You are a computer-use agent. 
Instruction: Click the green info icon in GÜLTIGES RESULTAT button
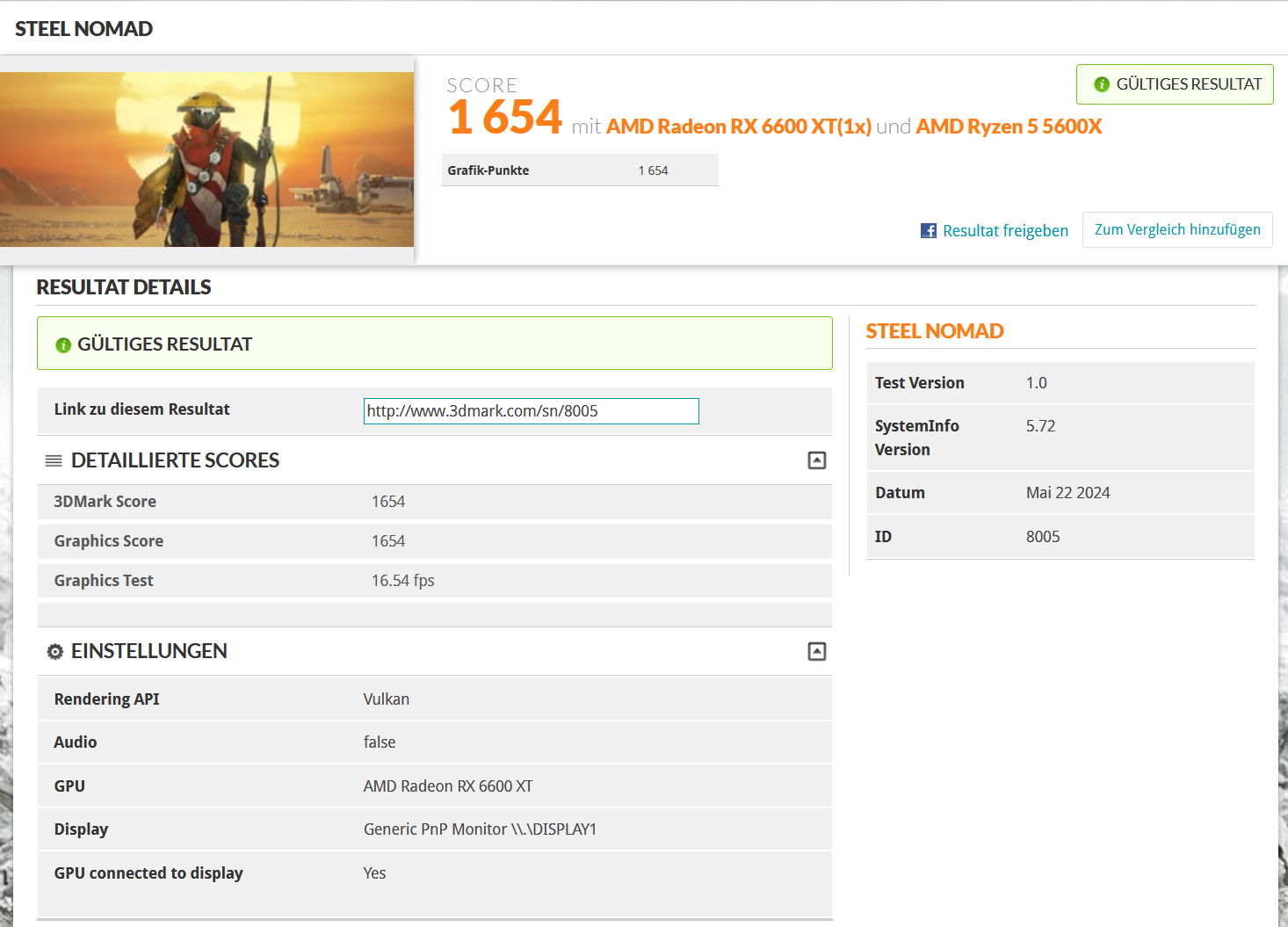click(1102, 84)
